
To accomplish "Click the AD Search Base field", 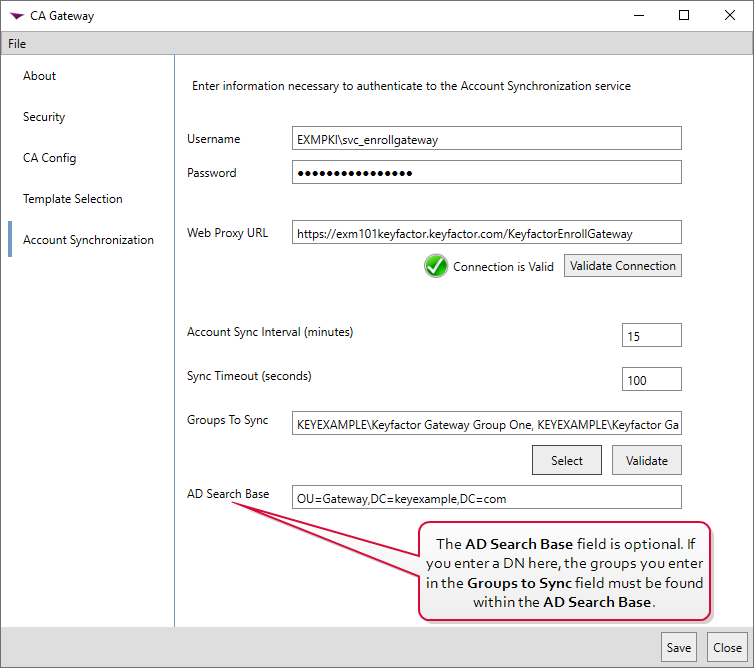I will pos(486,497).
